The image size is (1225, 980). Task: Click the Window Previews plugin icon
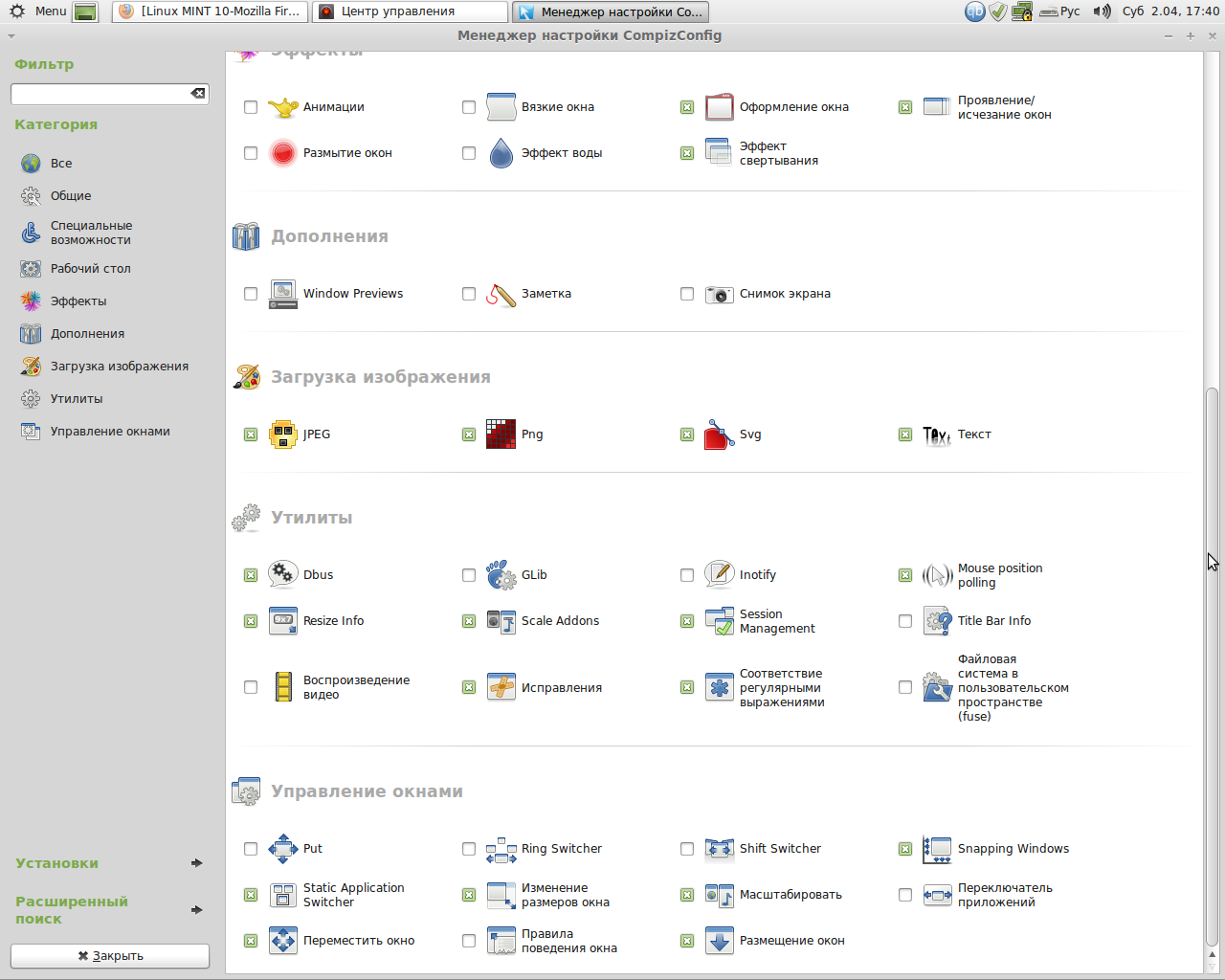pyautogui.click(x=283, y=294)
